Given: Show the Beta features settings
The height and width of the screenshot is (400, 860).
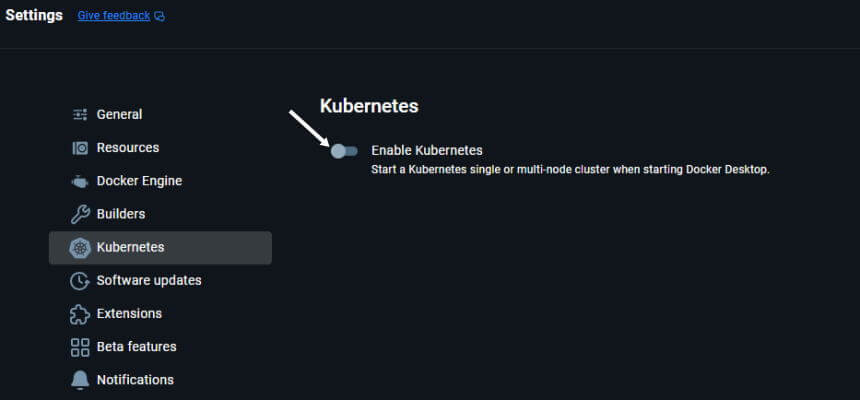Looking at the screenshot, I should pyautogui.click(x=136, y=347).
